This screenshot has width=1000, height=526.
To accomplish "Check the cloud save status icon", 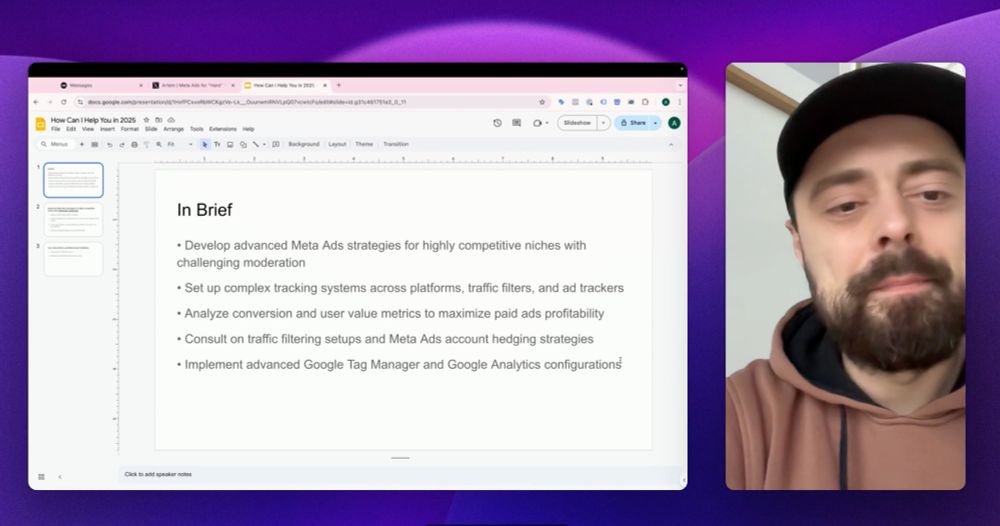I will [x=171, y=120].
